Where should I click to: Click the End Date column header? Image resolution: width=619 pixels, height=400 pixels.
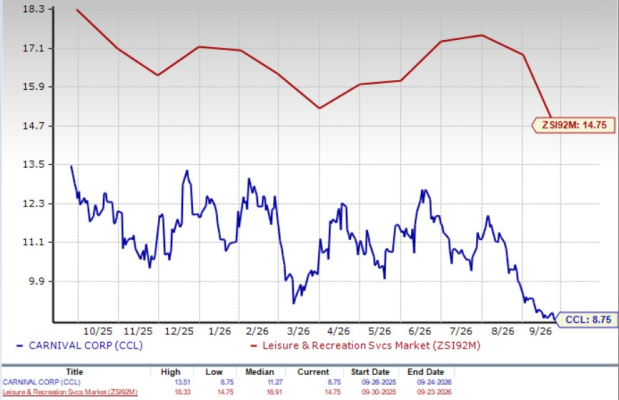(x=426, y=372)
